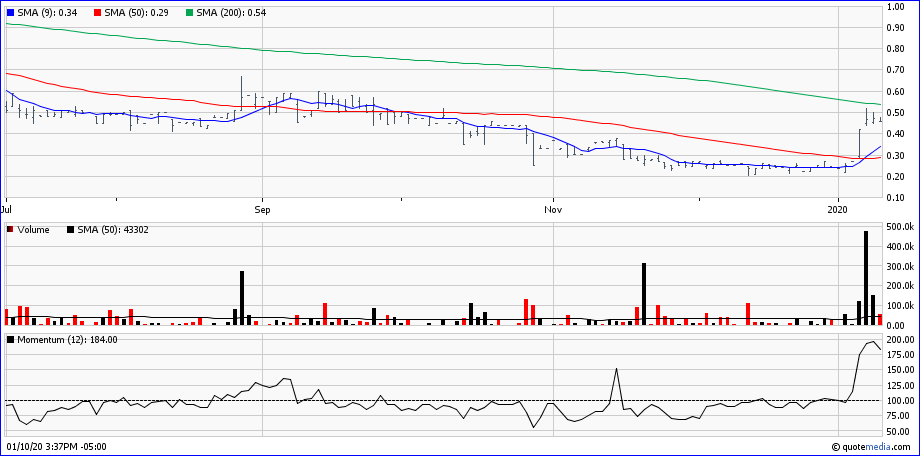Click the 0.20 price axis value
This screenshot has width=920, height=456.
(896, 177)
